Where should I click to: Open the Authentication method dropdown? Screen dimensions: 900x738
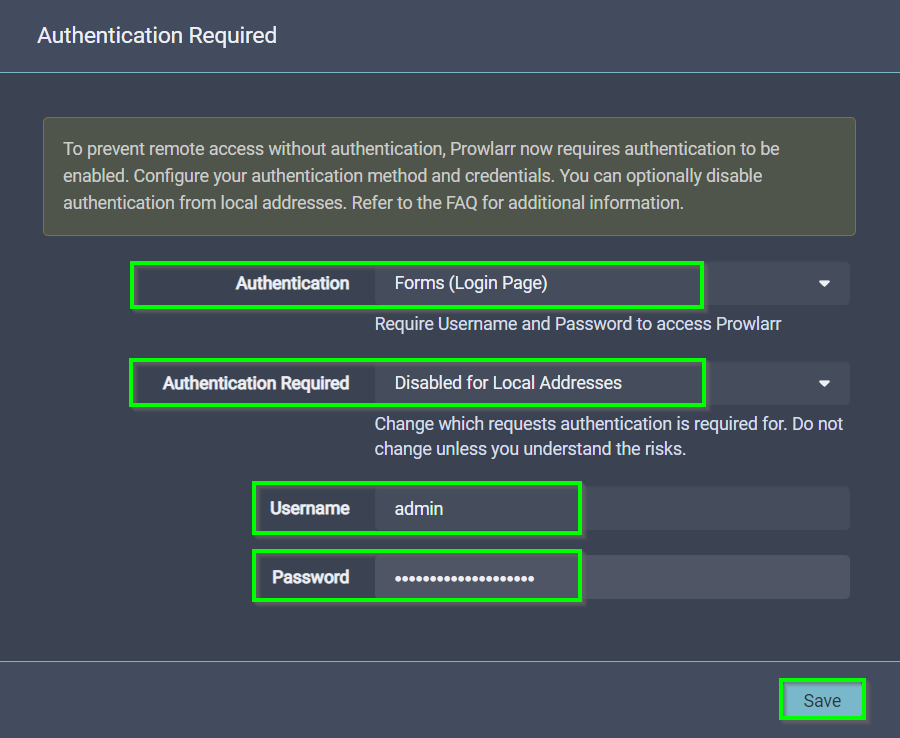(x=610, y=283)
